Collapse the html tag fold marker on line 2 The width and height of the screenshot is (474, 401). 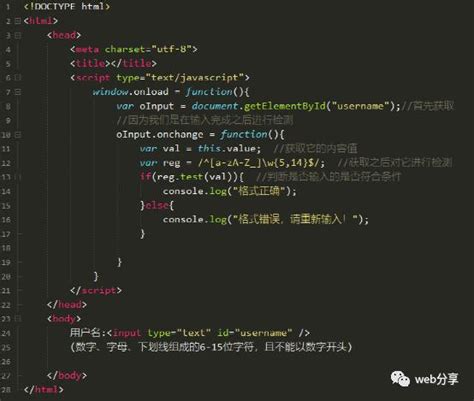tap(18, 21)
